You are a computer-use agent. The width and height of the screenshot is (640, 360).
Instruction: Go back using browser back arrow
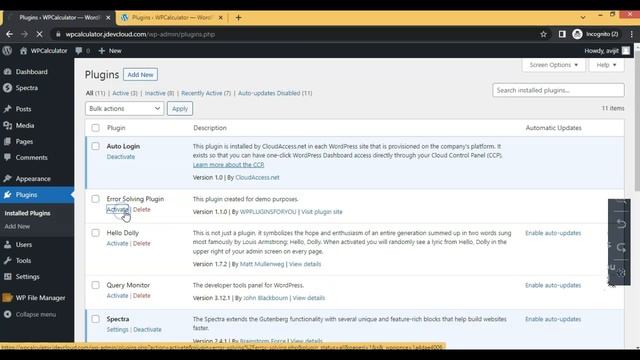point(9,34)
